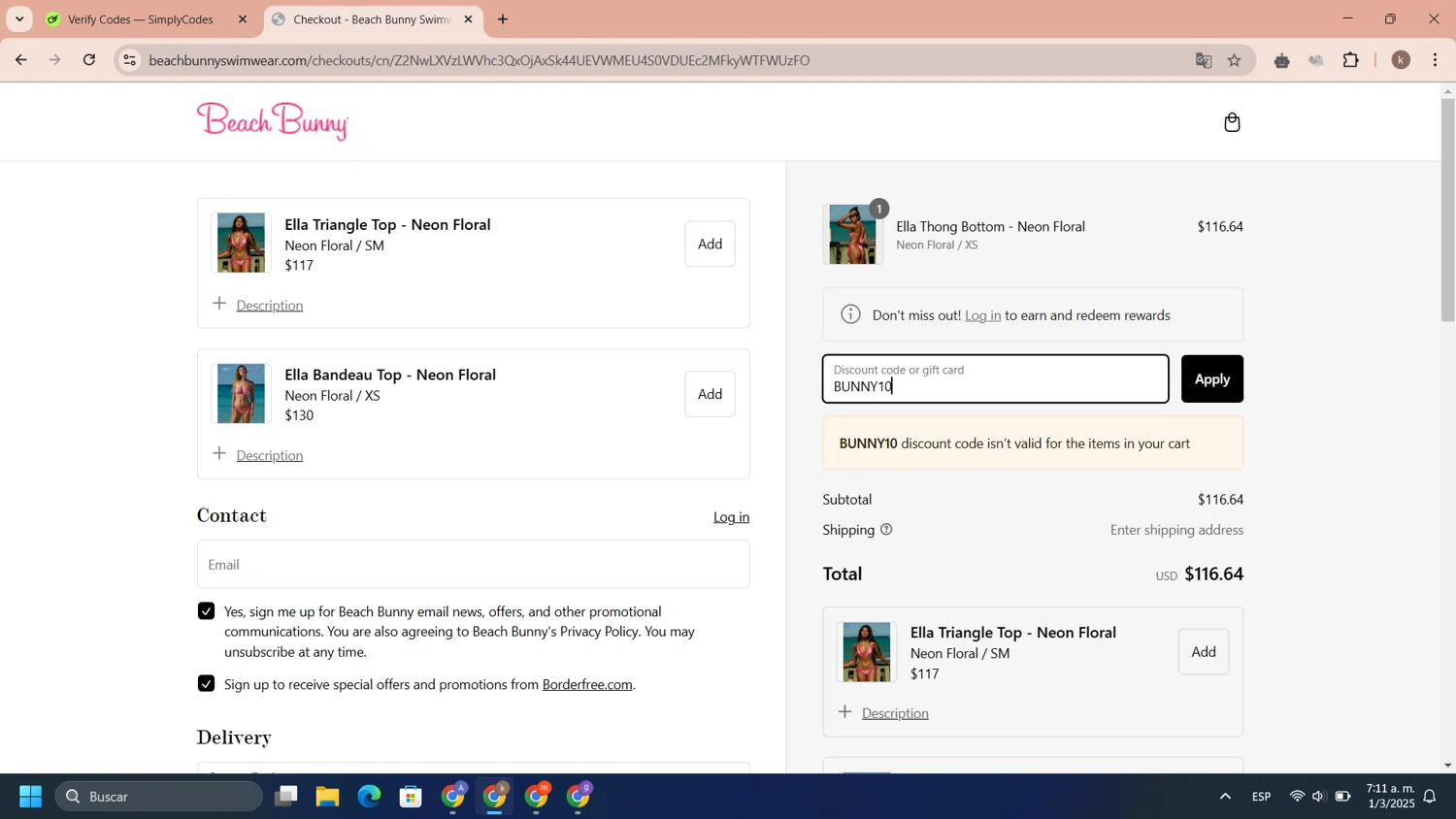
Task: Open a new browser tab
Action: pos(503,19)
